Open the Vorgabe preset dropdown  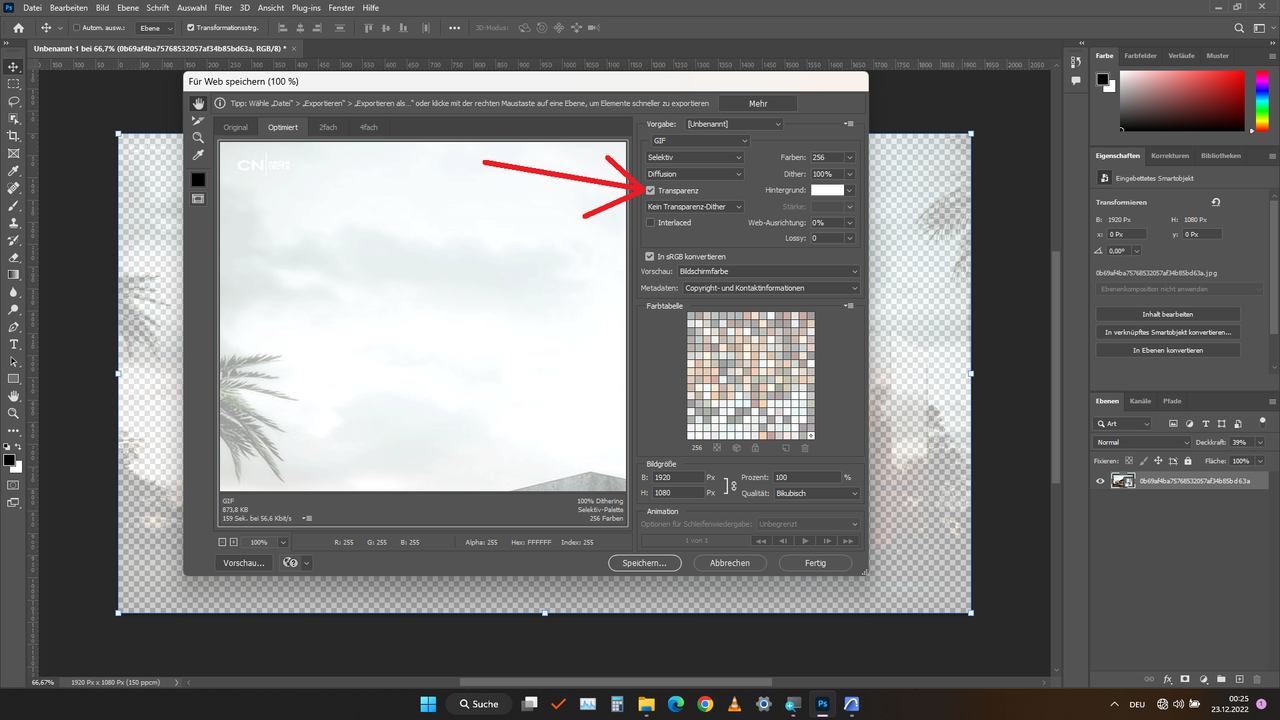[x=733, y=124]
